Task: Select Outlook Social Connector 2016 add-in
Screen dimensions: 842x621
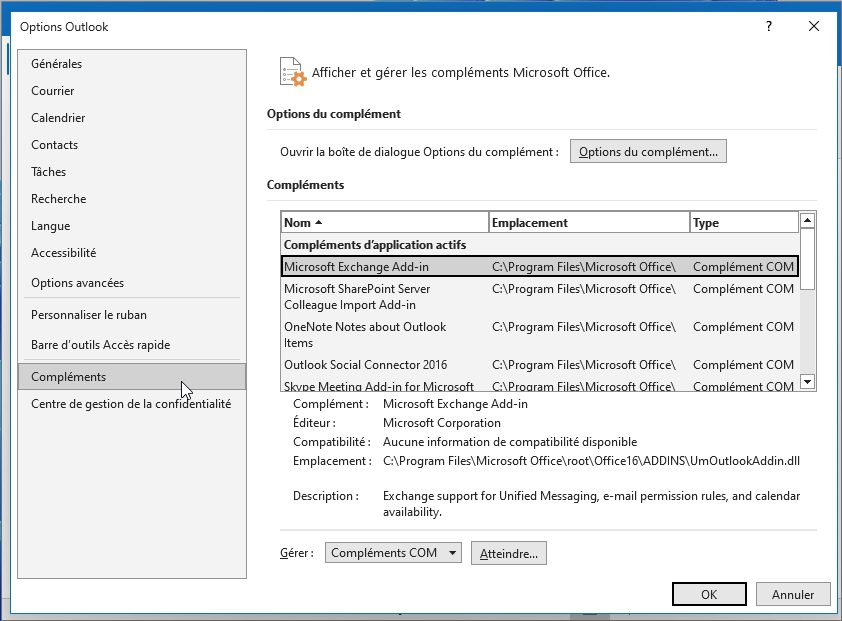Action: [x=366, y=365]
